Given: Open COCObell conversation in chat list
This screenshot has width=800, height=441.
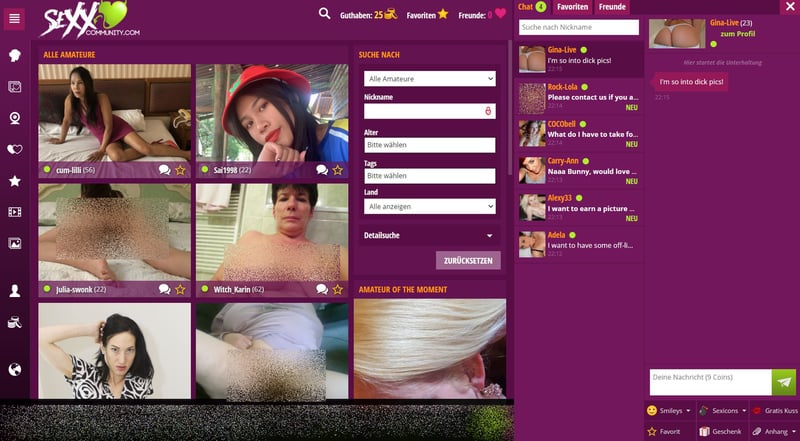Looking at the screenshot, I should 579,135.
